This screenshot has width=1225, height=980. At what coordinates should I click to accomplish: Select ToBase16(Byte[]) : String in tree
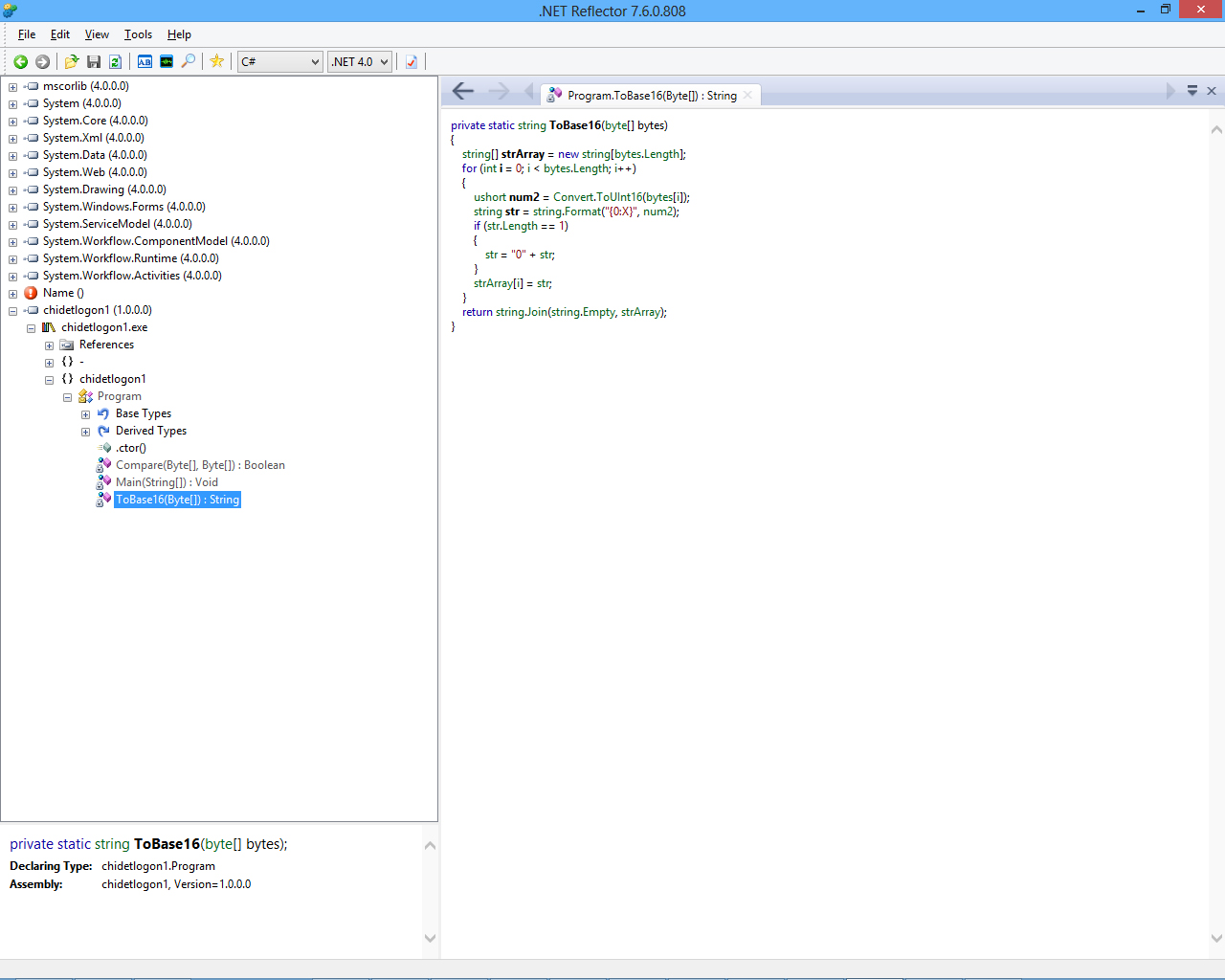(177, 500)
